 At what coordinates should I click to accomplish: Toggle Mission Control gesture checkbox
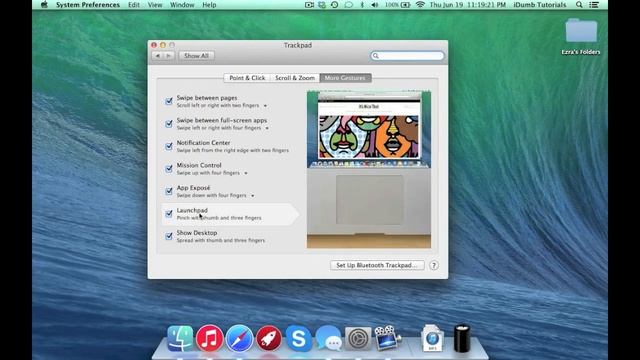(169, 168)
